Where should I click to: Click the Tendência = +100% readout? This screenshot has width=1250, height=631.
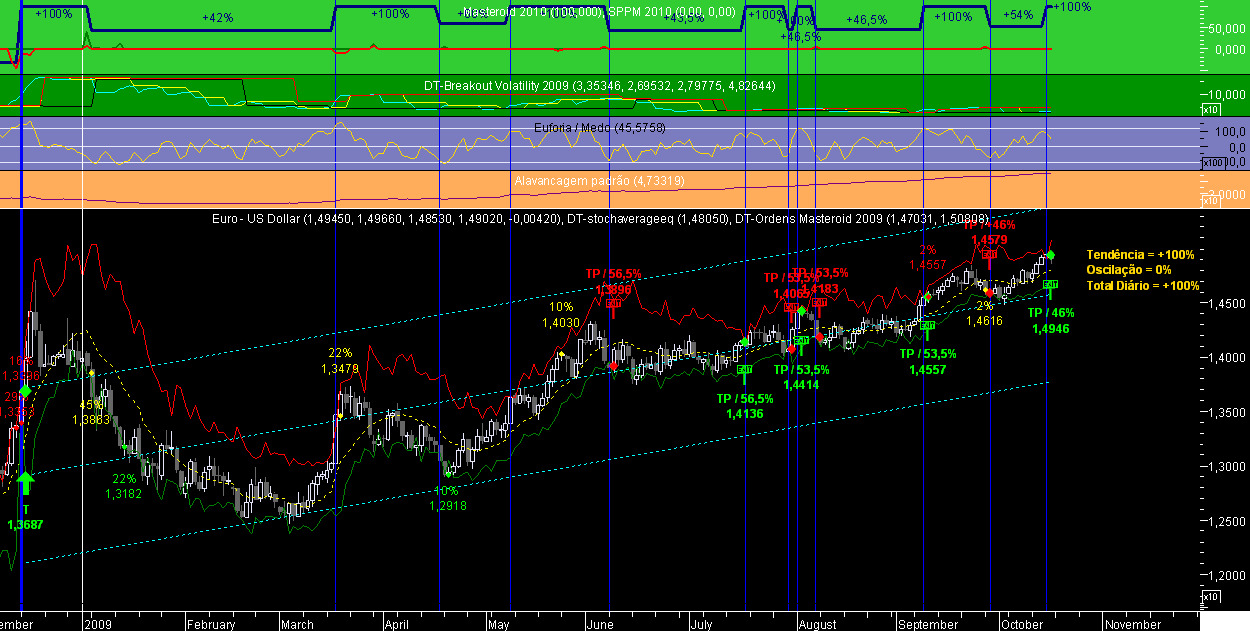coord(1140,255)
